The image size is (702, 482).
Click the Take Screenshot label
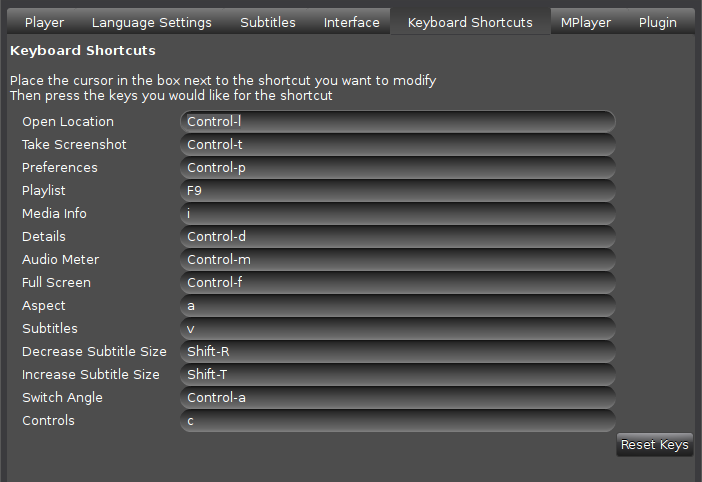(74, 145)
